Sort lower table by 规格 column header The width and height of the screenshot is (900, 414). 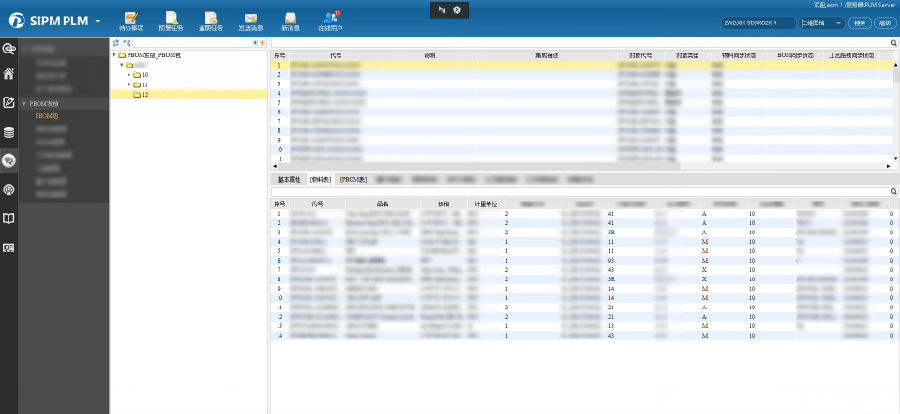click(444, 204)
